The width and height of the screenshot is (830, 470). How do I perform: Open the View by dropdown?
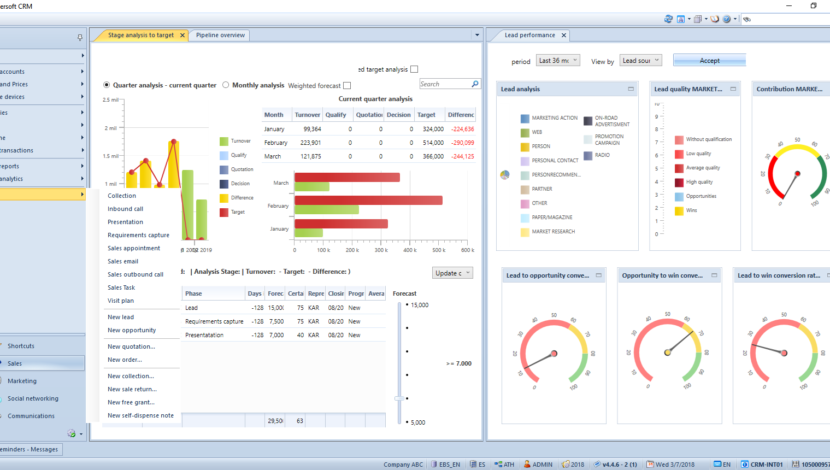coord(641,61)
